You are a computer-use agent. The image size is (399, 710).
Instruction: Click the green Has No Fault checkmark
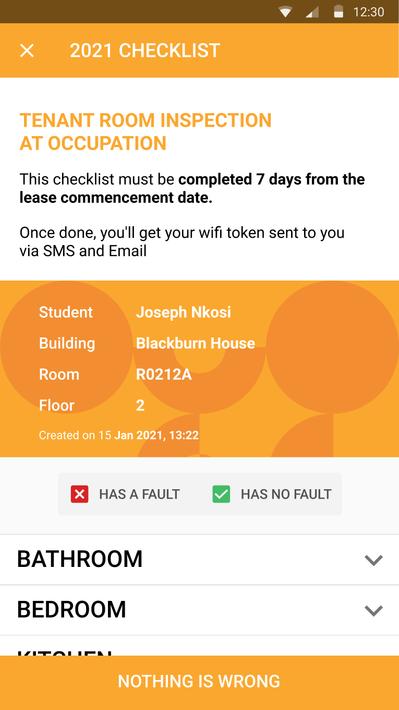[221, 494]
